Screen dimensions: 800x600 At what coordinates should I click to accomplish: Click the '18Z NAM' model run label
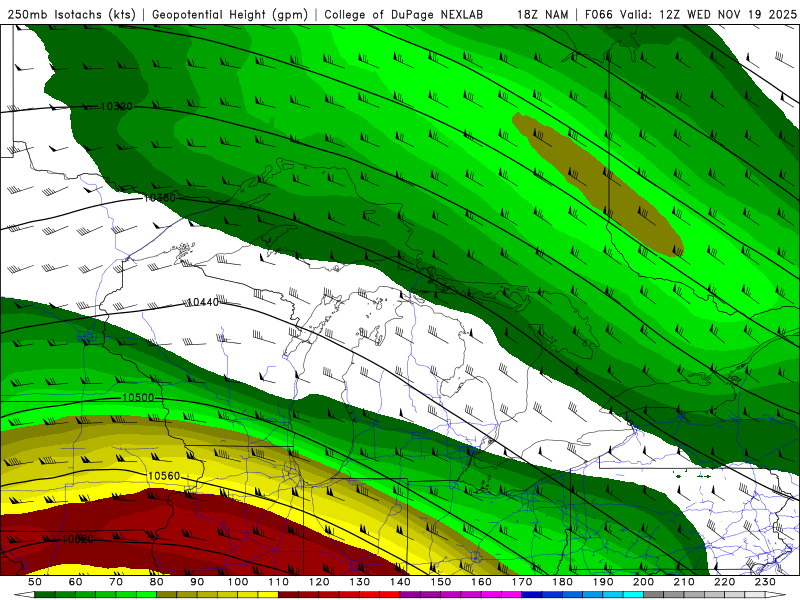click(x=542, y=14)
